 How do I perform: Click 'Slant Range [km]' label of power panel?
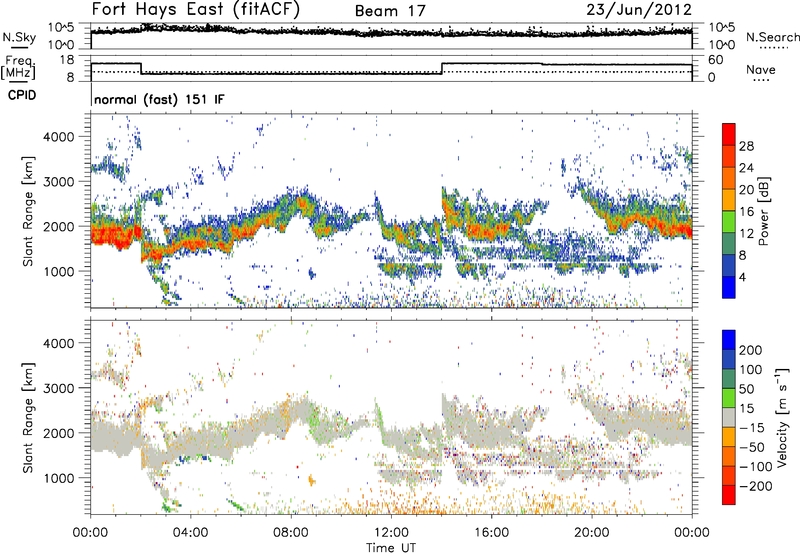[x=28, y=211]
